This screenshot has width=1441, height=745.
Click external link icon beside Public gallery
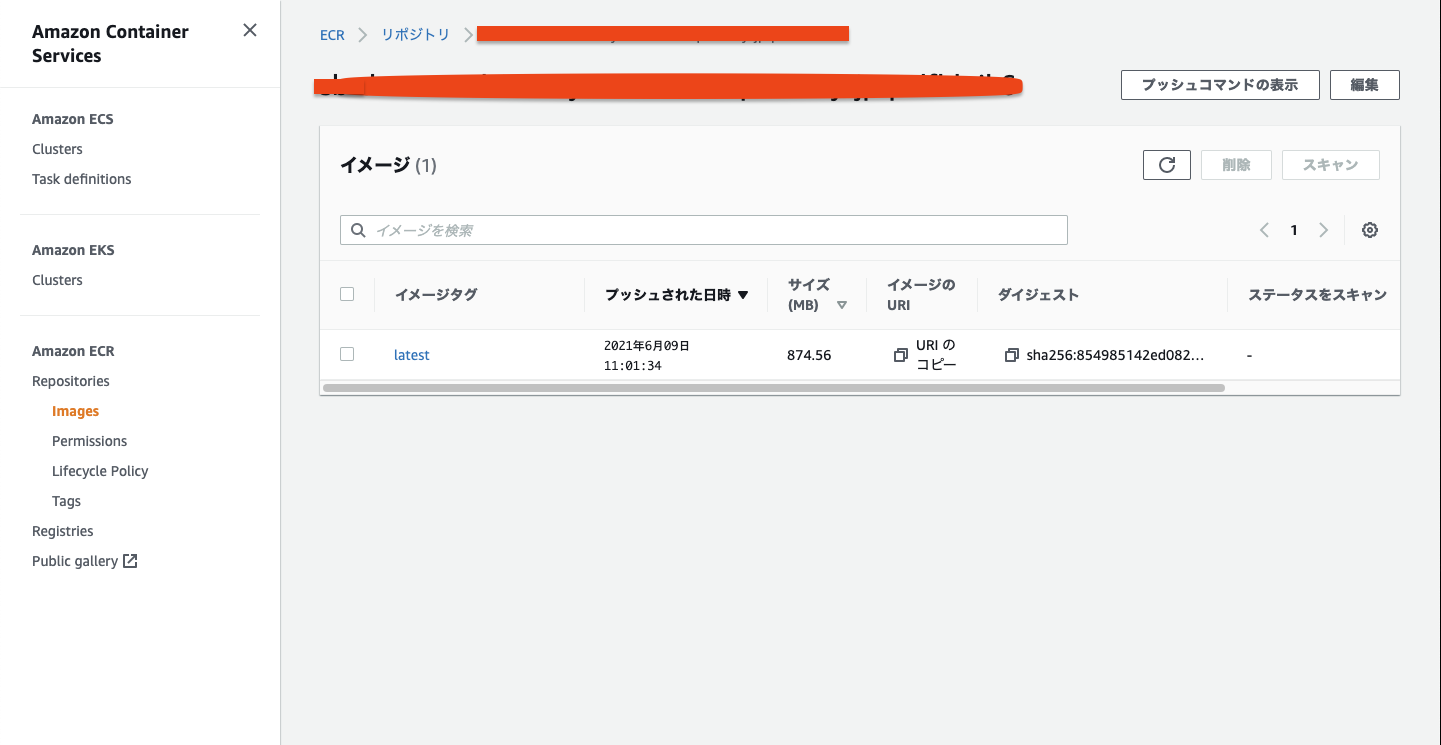(130, 561)
